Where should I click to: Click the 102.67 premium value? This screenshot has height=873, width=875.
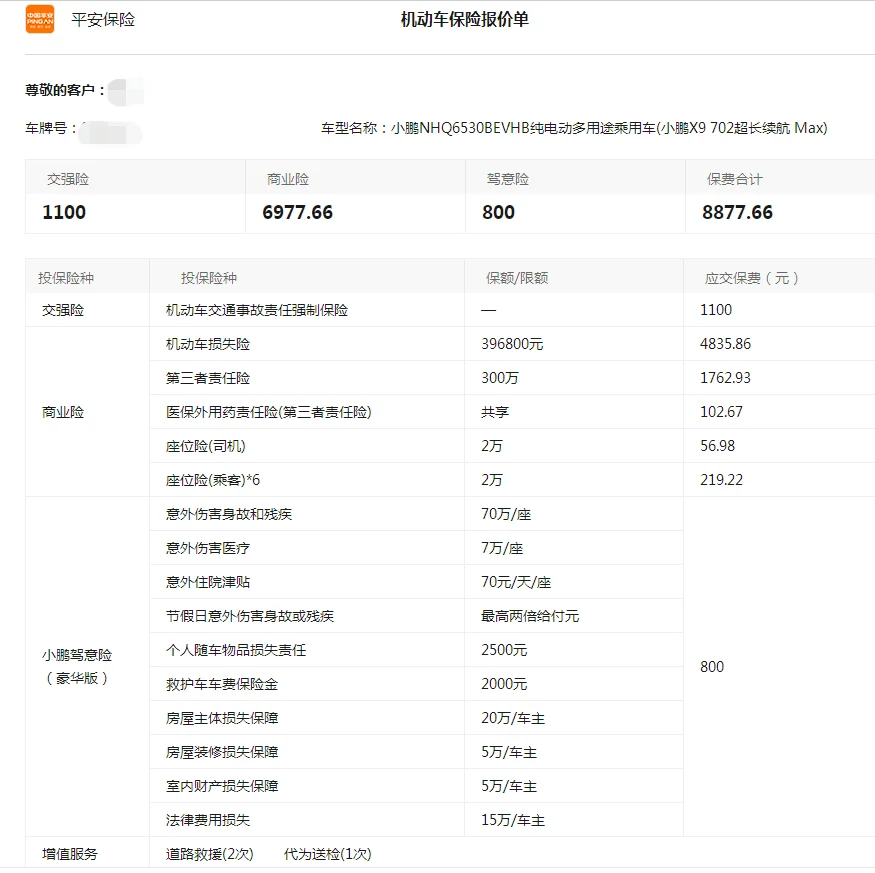[x=722, y=412]
